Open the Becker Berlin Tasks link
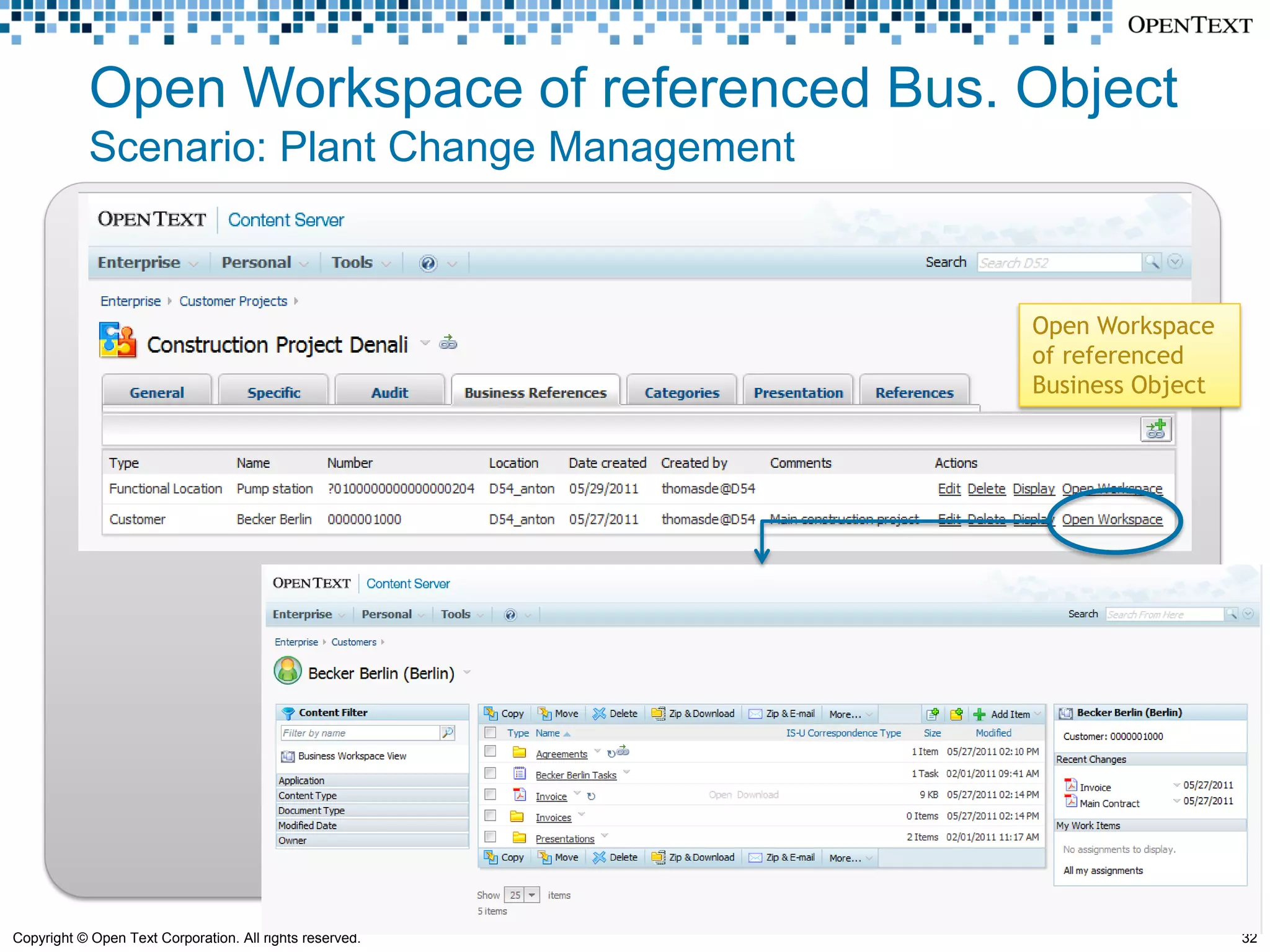The height and width of the screenshot is (952, 1270). tap(575, 775)
